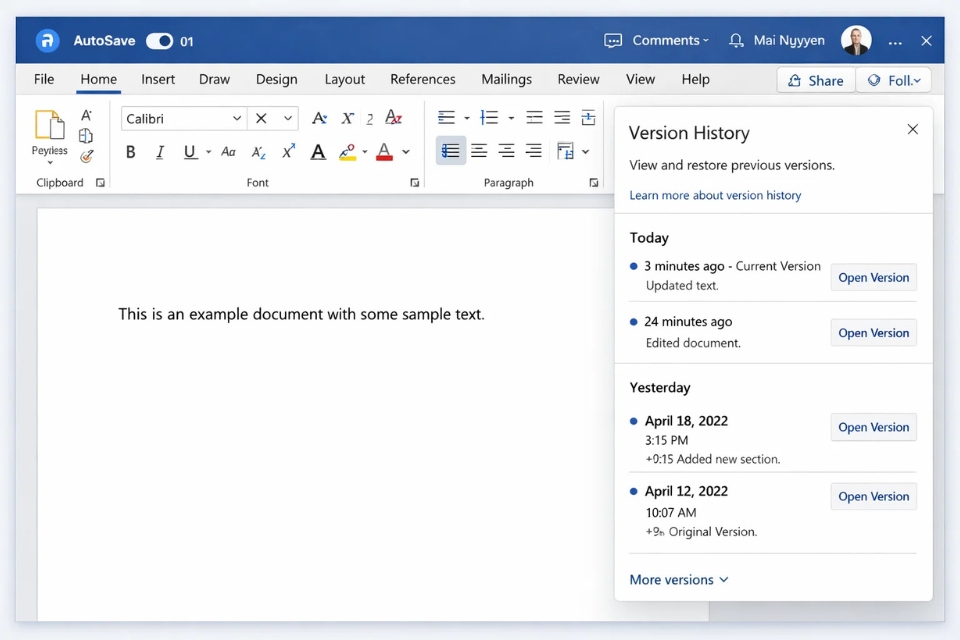Viewport: 960px width, 640px height.
Task: Open the Mailings ribbon tab
Action: pyautogui.click(x=506, y=79)
